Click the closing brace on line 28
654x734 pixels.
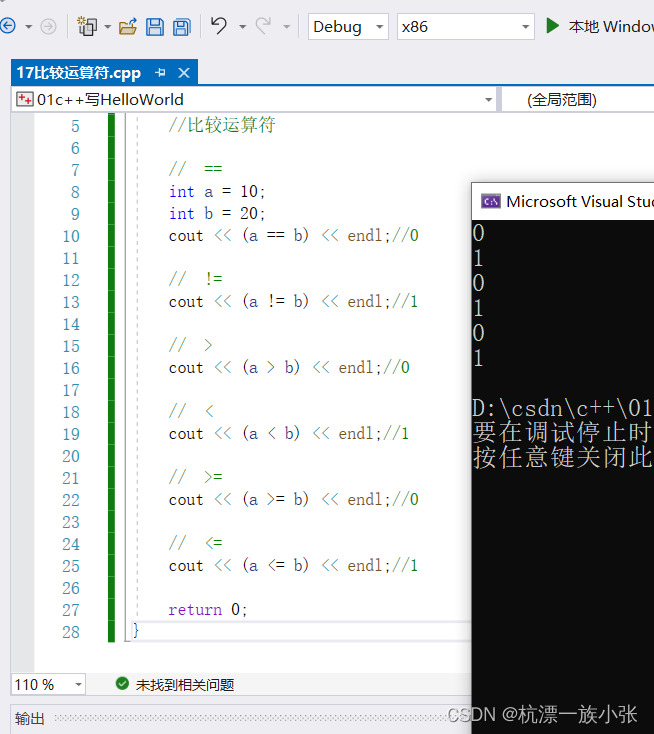click(x=136, y=631)
